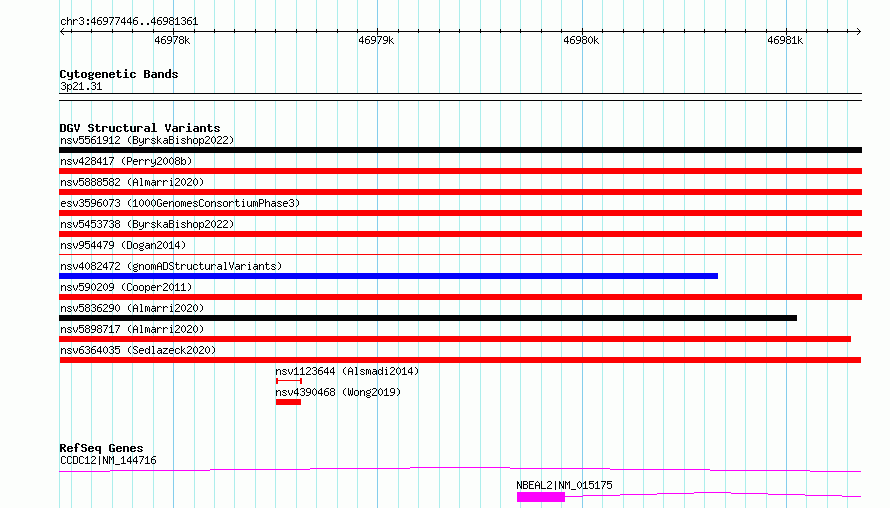Screen dimensions: 890x508
Task: Click label esv3596073 (1000GenomesConsortiumPhase3)
Action: [180, 203]
